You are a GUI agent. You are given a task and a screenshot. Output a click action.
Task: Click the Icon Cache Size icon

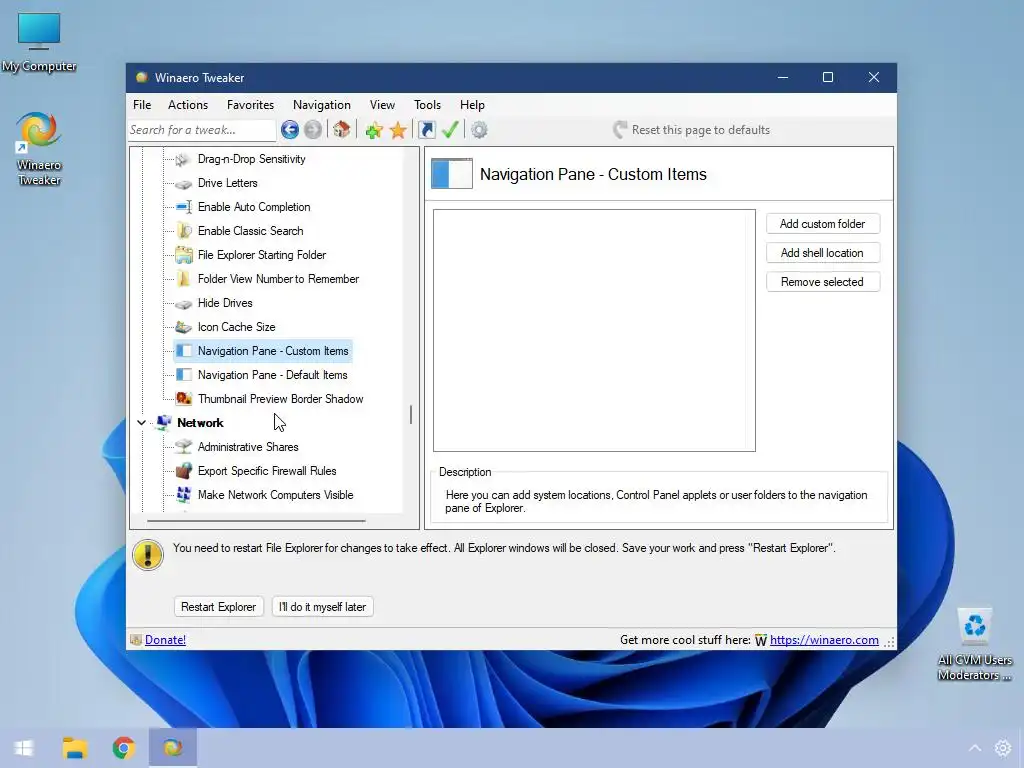pos(184,327)
